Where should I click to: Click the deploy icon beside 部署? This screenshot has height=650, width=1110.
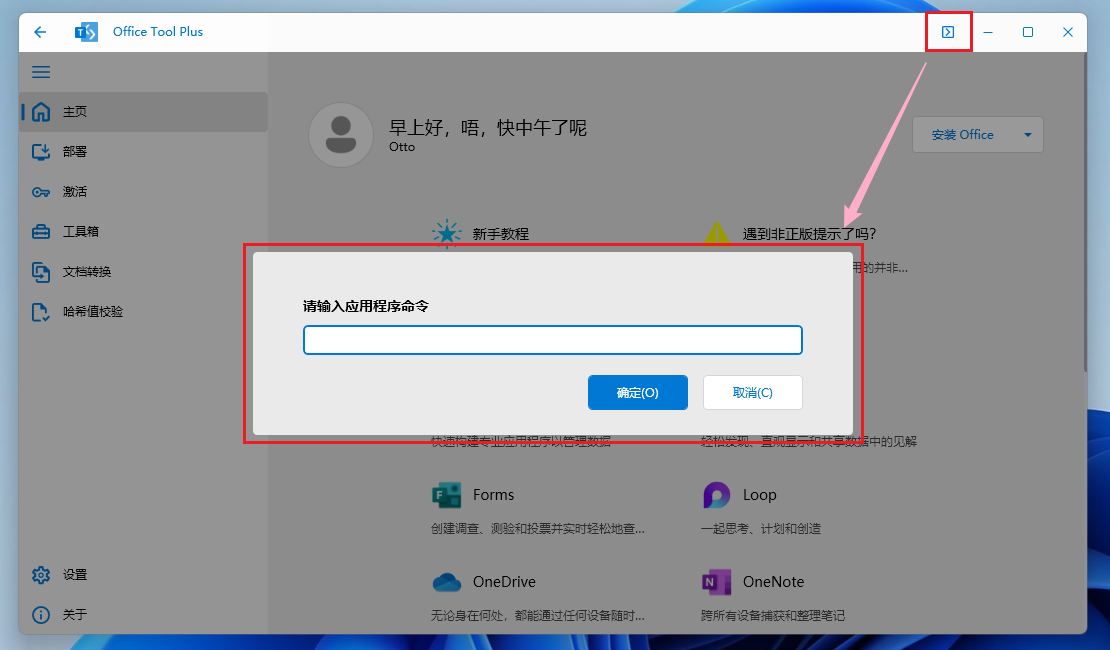(41, 152)
